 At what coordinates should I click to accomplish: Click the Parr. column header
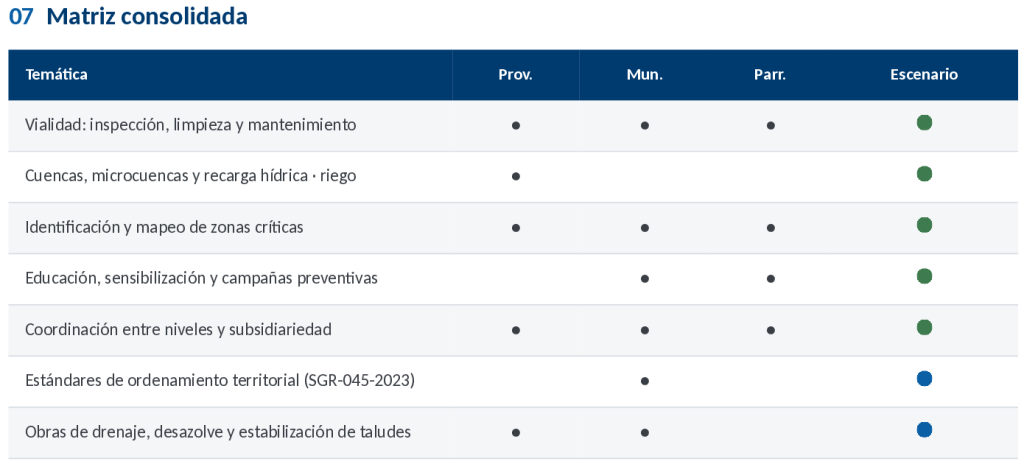click(x=770, y=74)
